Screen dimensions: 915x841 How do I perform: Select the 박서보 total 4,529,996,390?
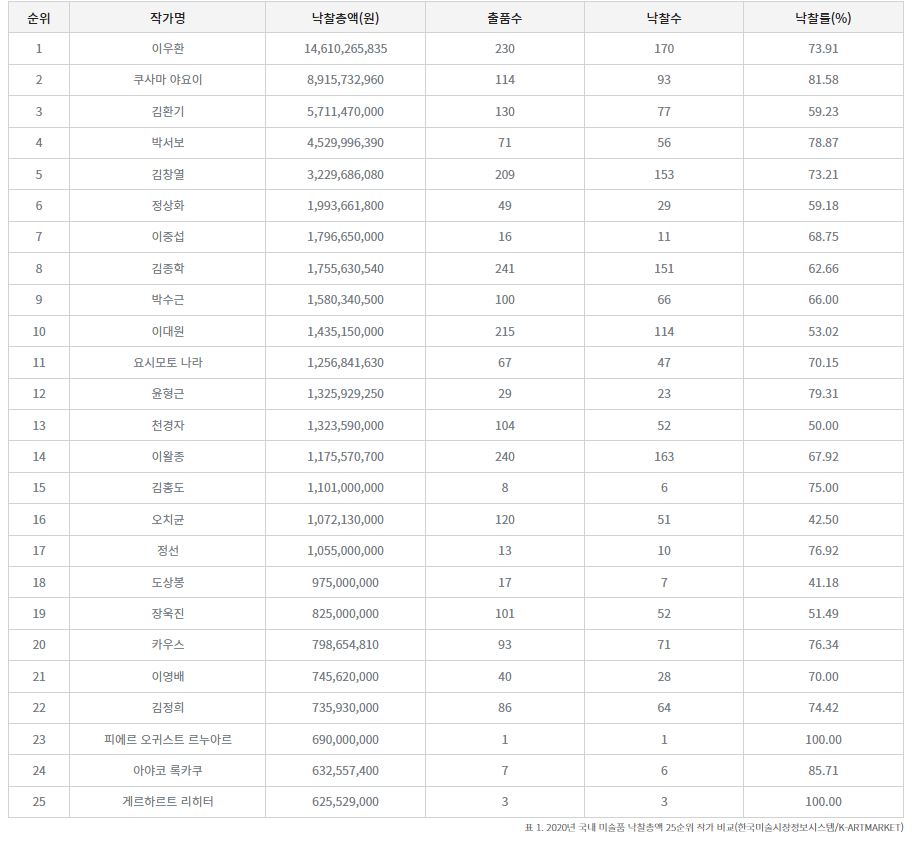[x=344, y=143]
